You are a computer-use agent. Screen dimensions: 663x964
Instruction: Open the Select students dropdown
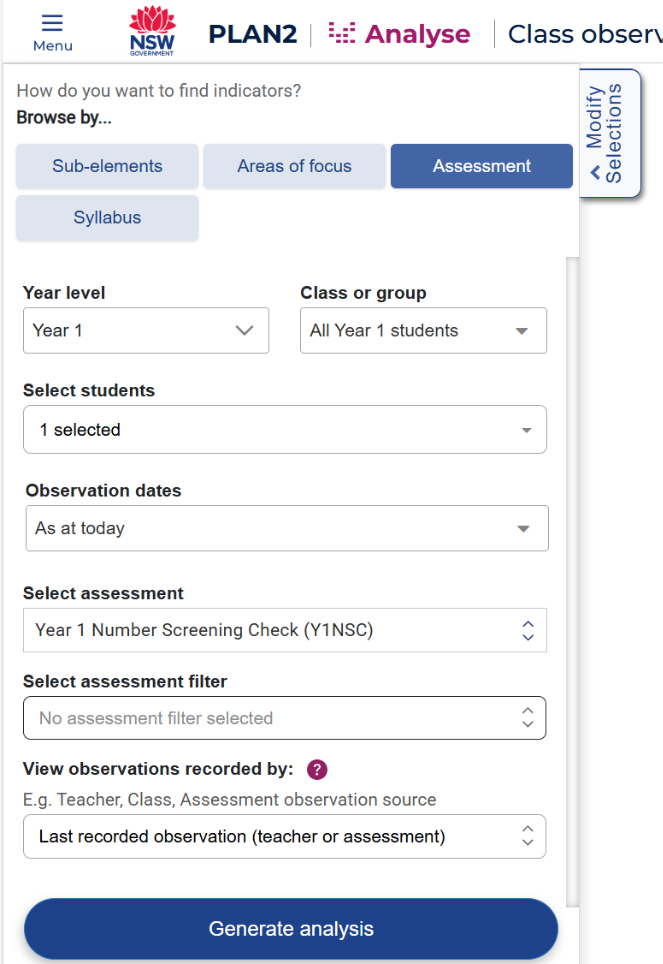pos(285,430)
